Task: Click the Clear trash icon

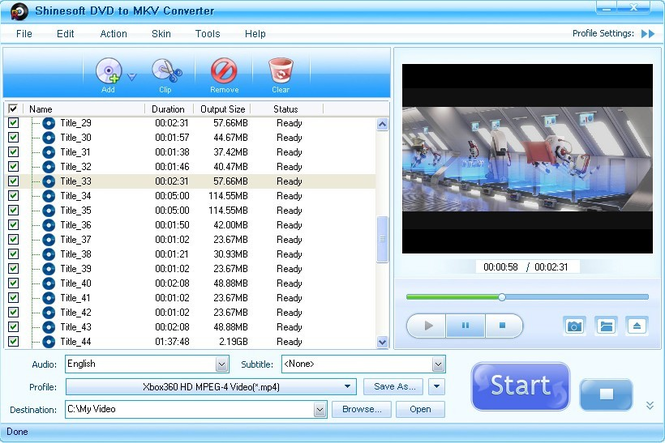Action: pos(281,71)
